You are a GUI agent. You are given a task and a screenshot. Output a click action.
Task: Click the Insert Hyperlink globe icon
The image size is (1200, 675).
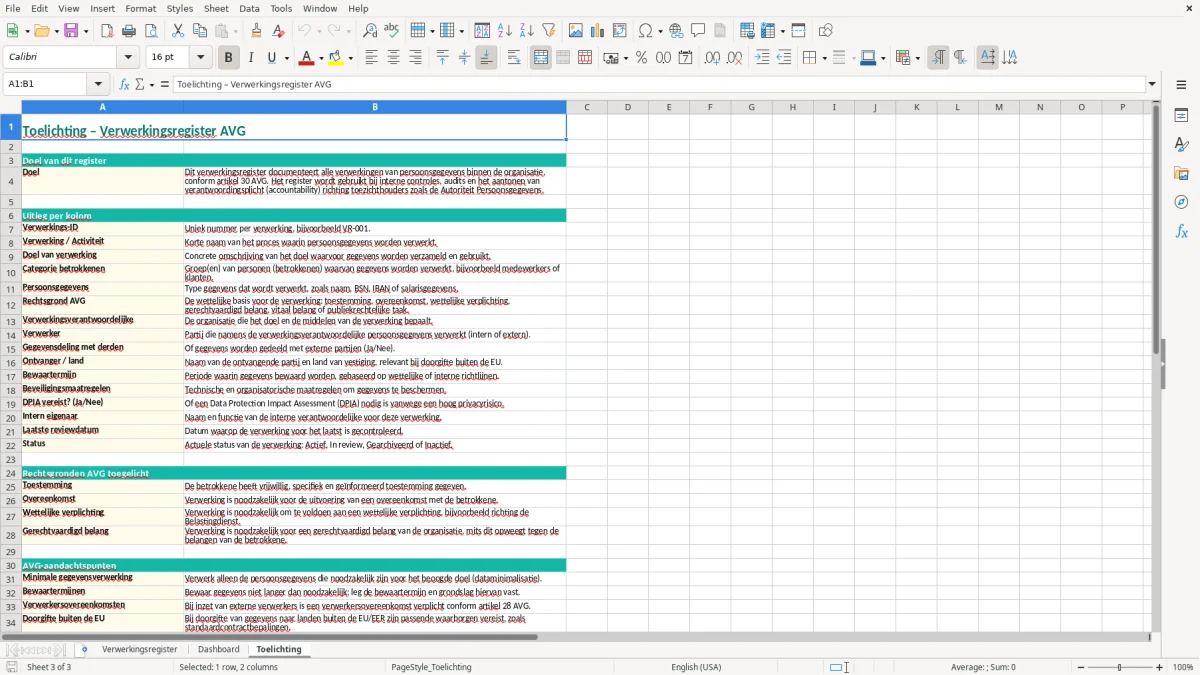tap(677, 31)
